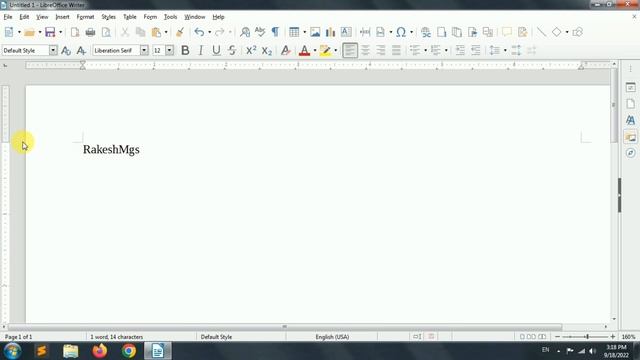
Task: Toggle subscript
Action: (267, 50)
